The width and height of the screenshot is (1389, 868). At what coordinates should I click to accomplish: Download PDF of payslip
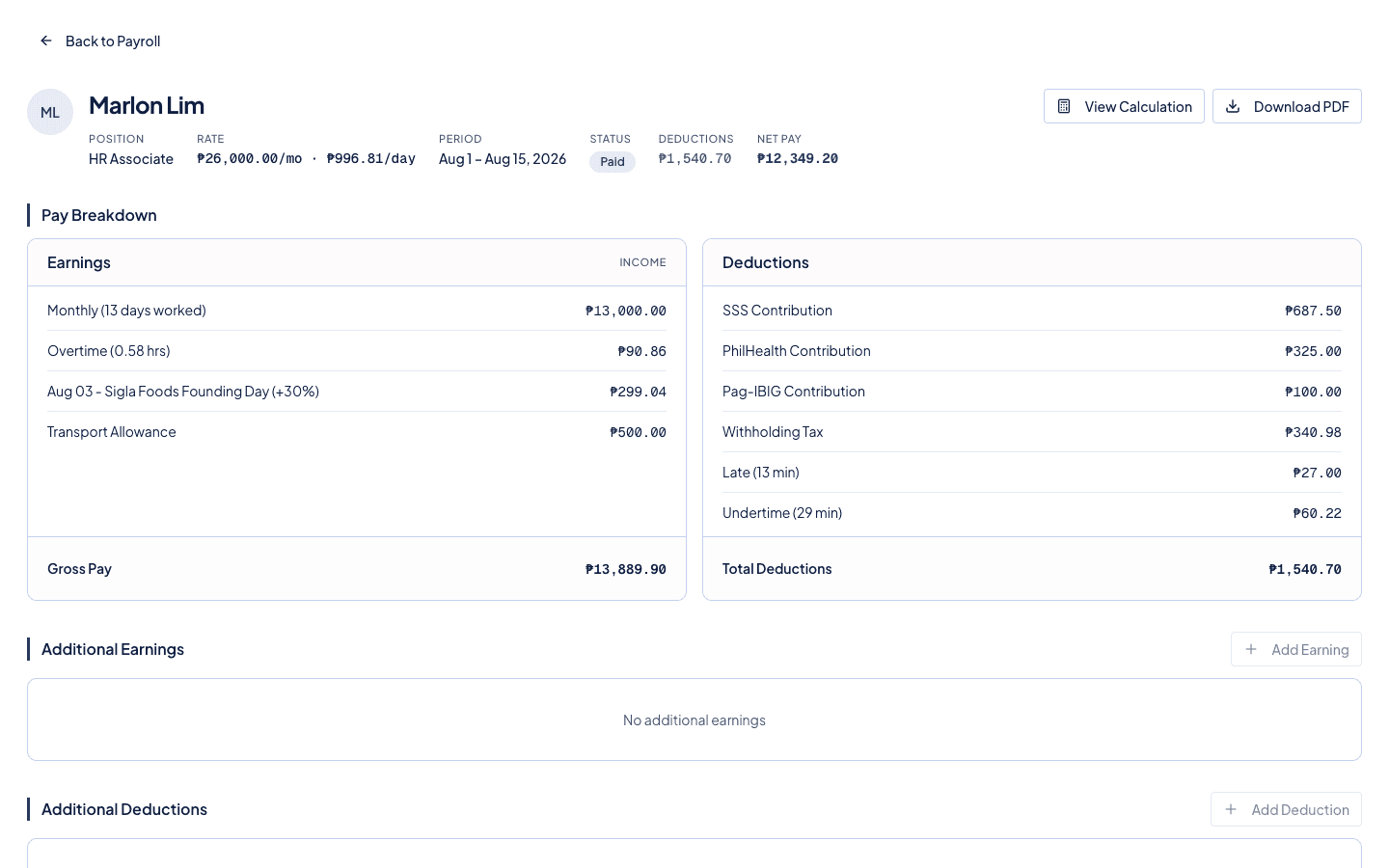click(1287, 106)
